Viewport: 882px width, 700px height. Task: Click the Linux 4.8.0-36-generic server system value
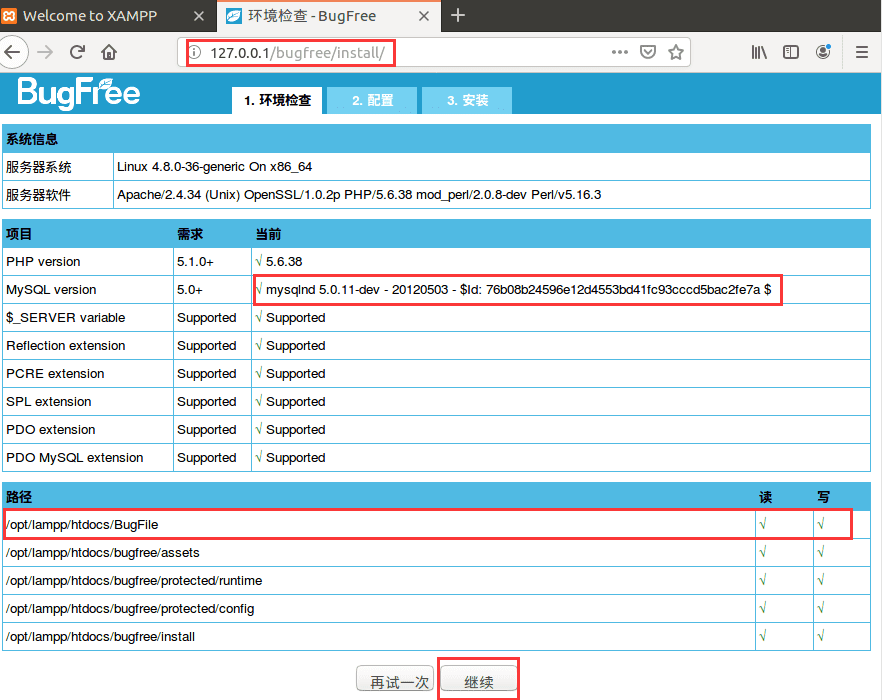tap(214, 167)
